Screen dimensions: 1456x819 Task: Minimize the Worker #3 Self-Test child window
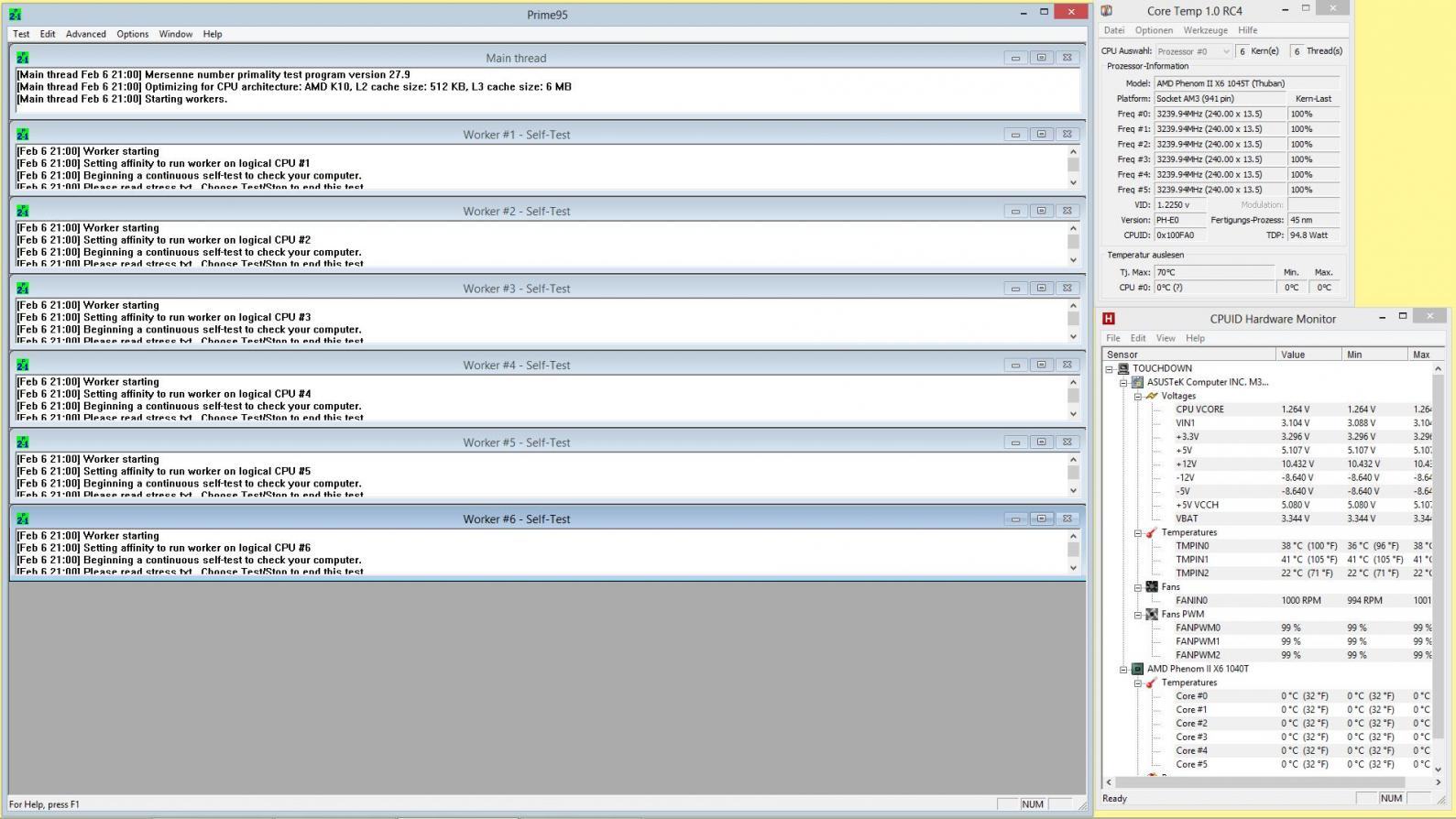point(1015,288)
